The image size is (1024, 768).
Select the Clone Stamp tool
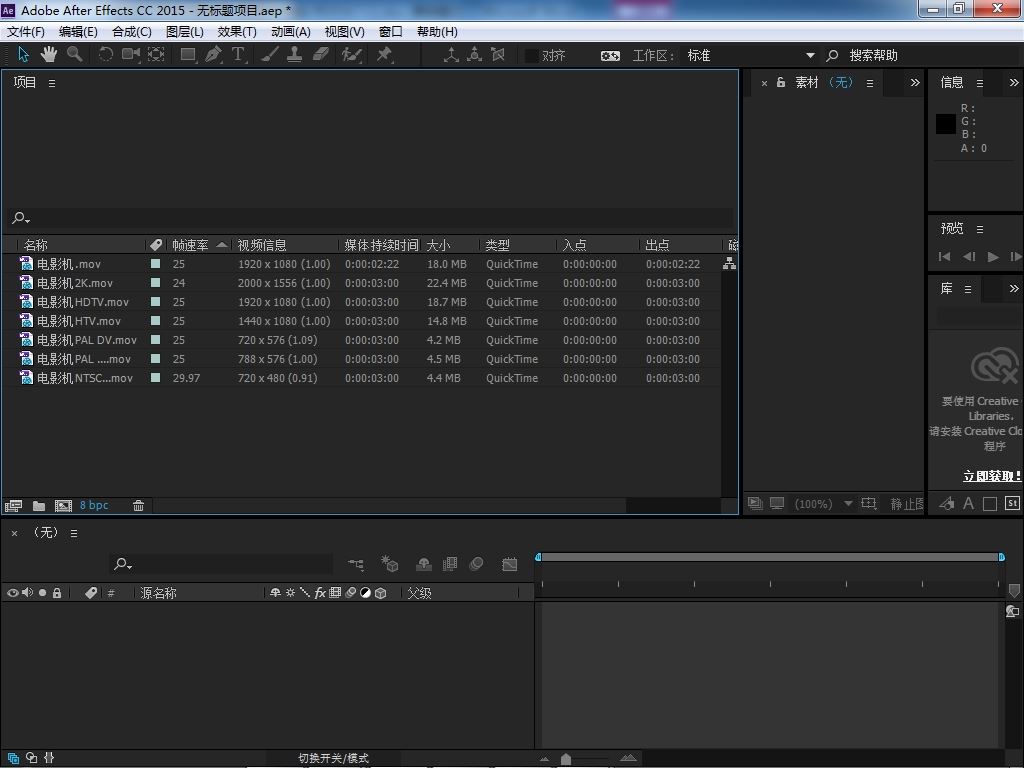click(x=295, y=55)
